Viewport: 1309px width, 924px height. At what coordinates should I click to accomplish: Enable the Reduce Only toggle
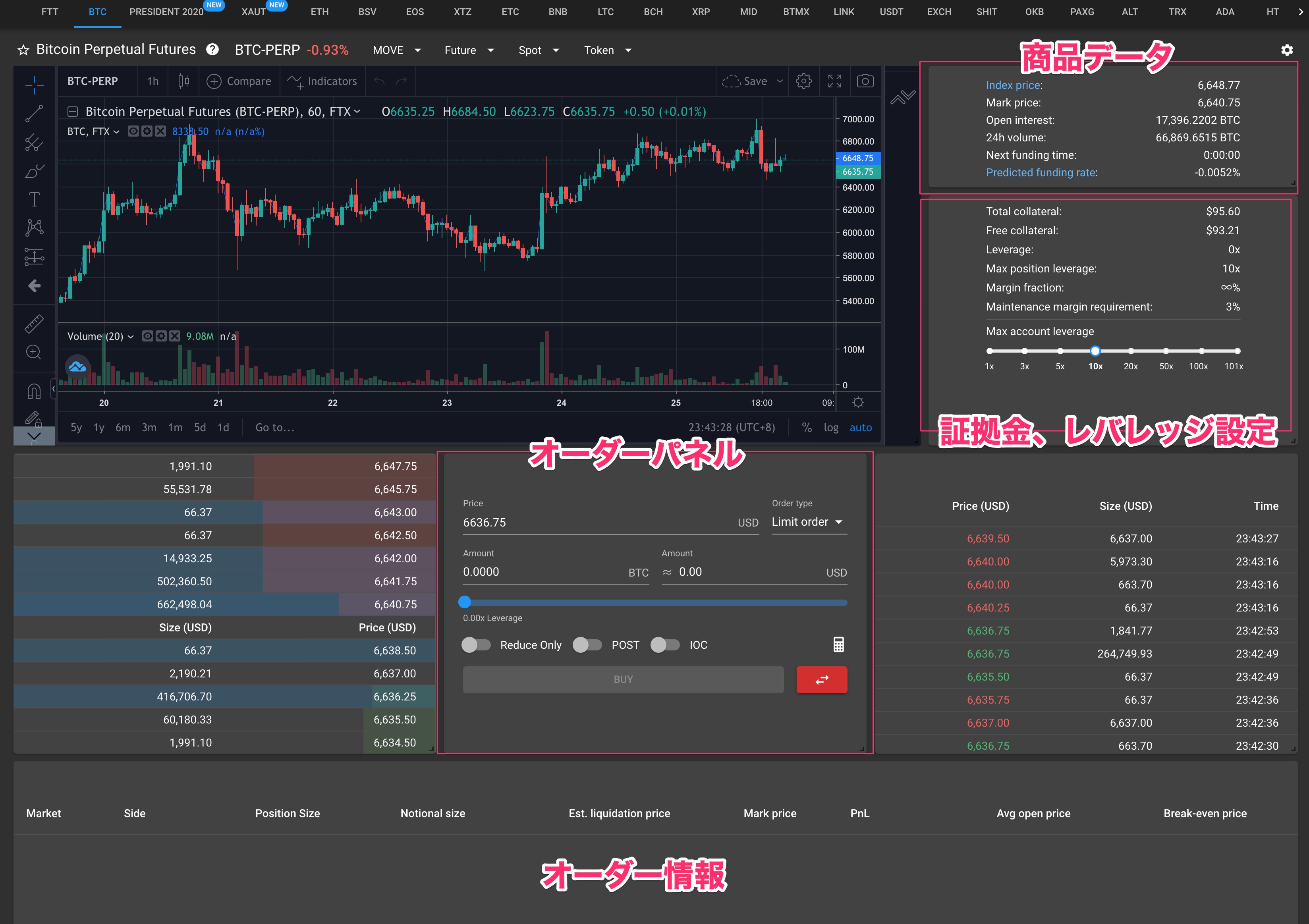pyautogui.click(x=476, y=645)
